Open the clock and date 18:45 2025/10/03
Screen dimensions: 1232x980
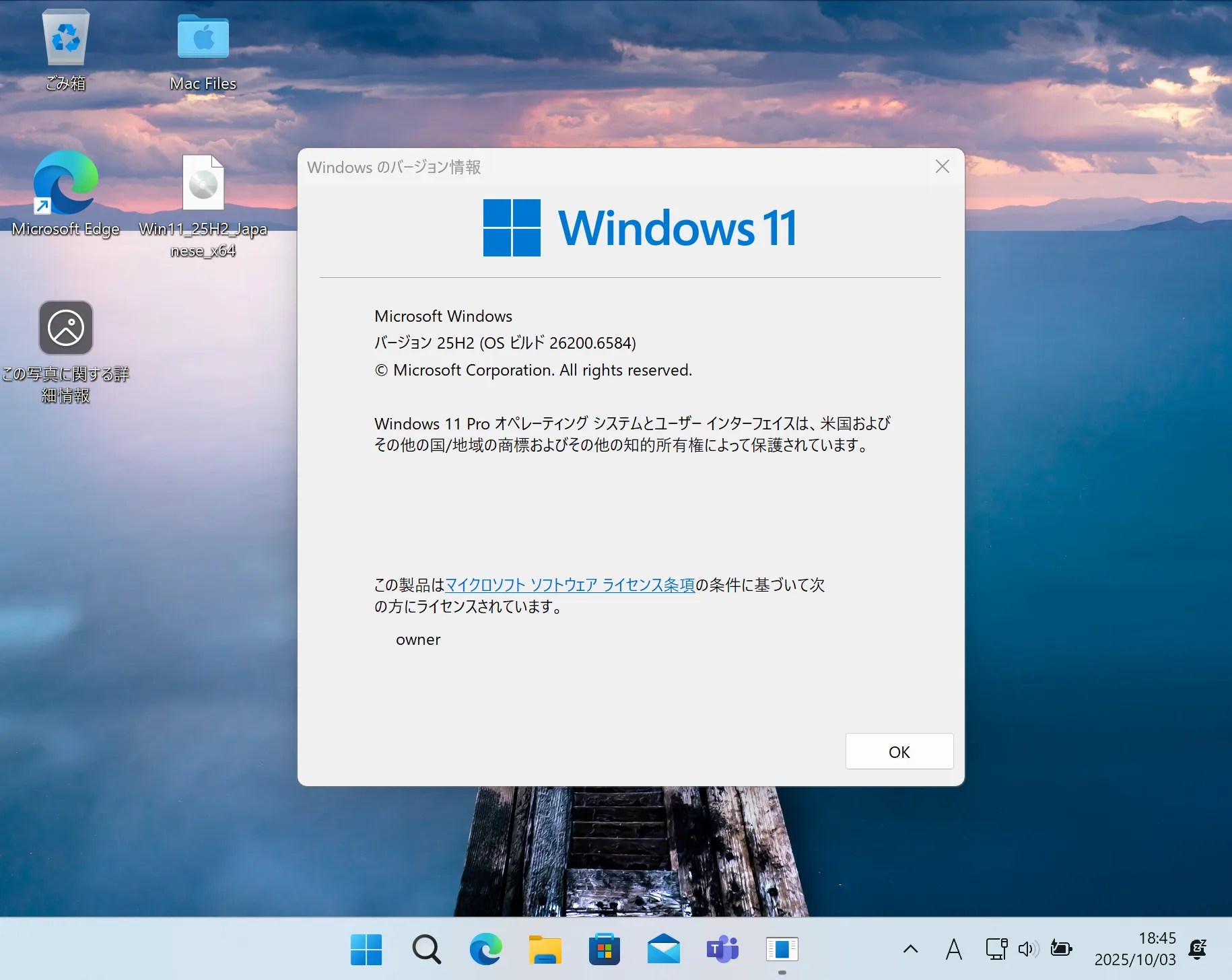(1135, 949)
